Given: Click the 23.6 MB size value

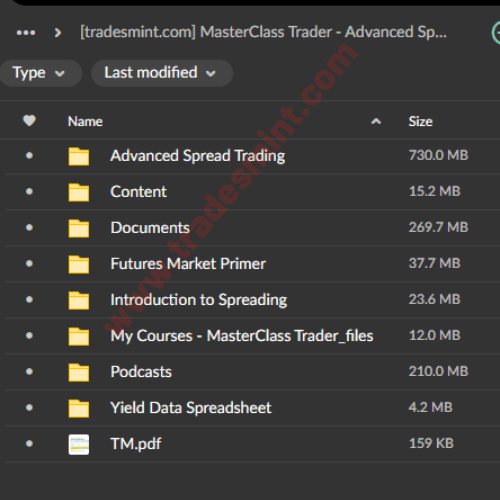Looking at the screenshot, I should click(x=434, y=299).
